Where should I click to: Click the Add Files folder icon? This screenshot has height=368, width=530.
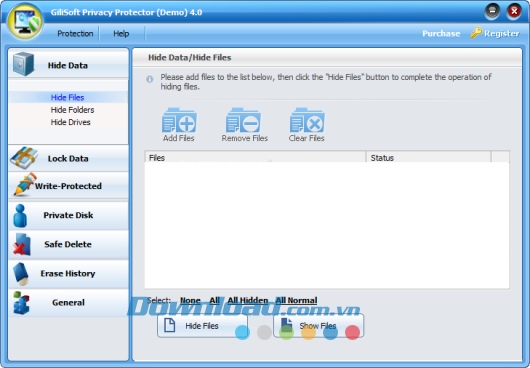tap(179, 120)
